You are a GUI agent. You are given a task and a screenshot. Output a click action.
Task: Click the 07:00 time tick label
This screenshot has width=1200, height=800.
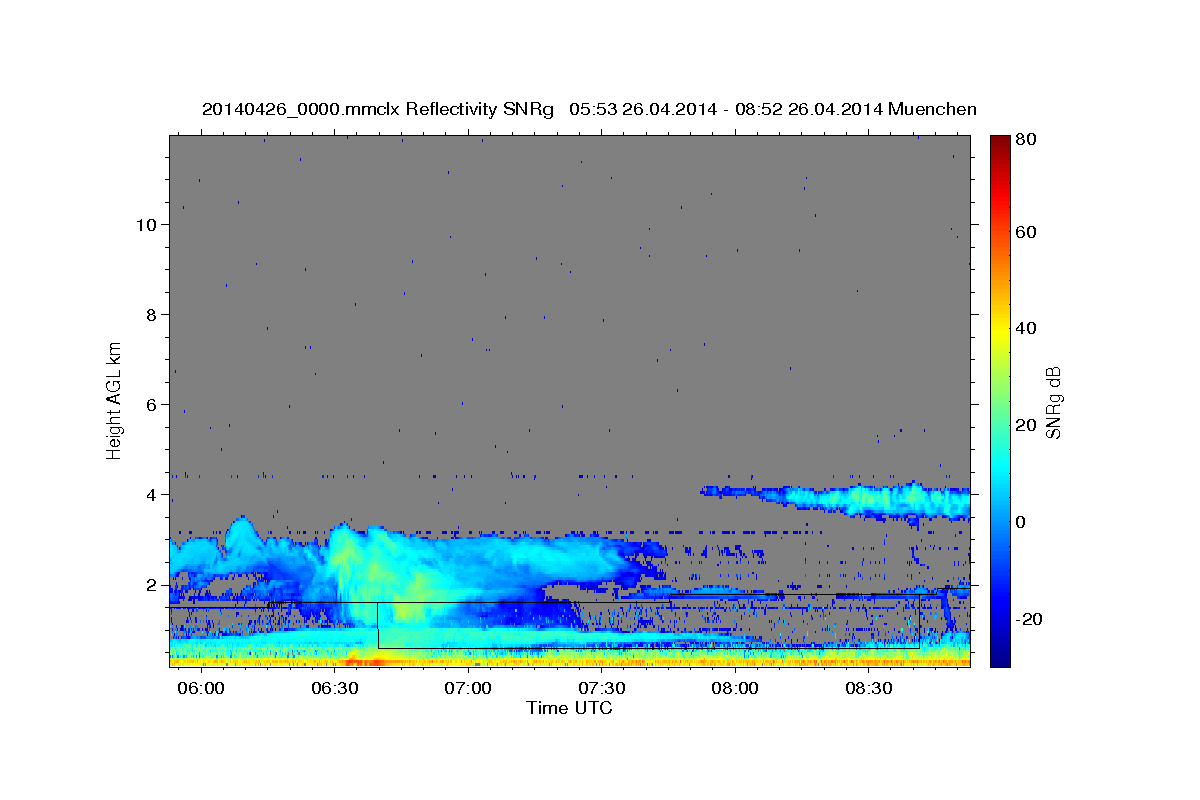[x=468, y=689]
